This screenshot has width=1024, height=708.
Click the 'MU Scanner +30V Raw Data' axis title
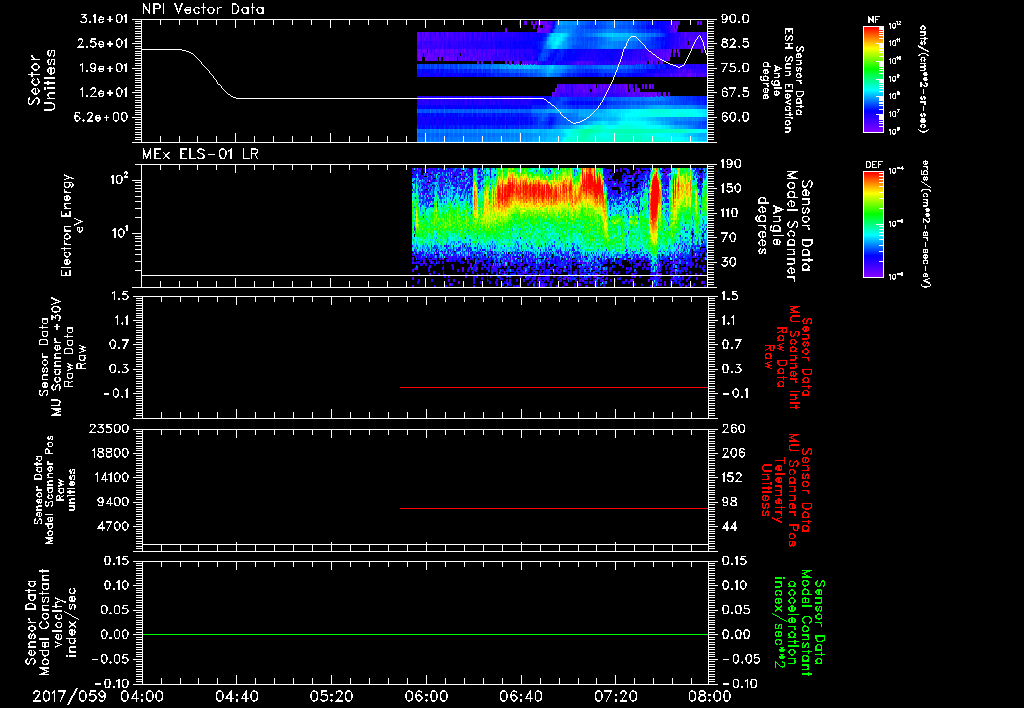(62, 357)
